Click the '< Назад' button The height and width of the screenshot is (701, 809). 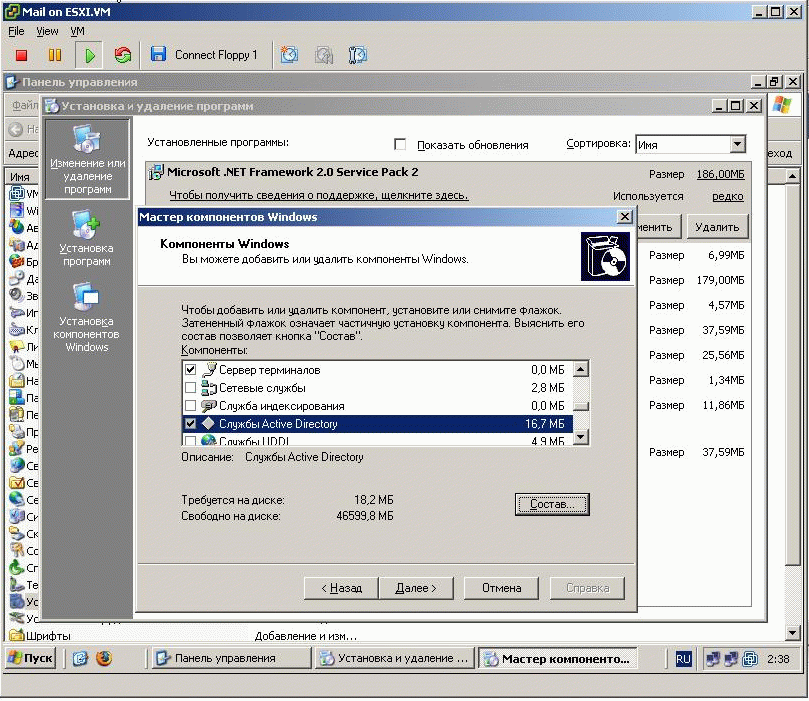point(341,588)
